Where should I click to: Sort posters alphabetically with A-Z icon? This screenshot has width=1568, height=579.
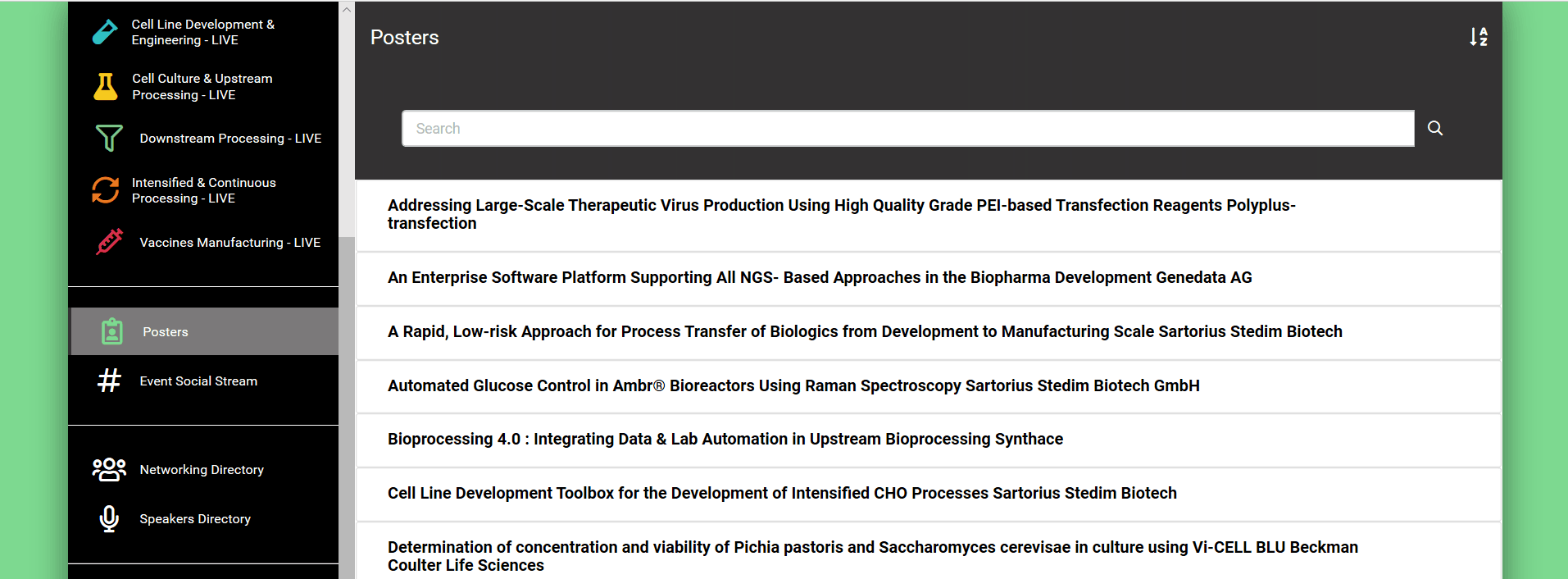(x=1478, y=37)
